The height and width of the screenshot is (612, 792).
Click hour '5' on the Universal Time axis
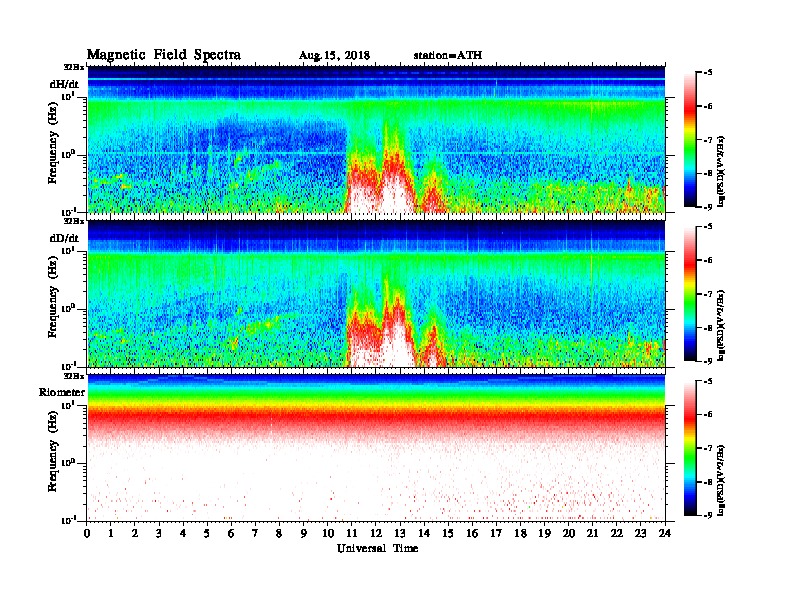tap(207, 533)
